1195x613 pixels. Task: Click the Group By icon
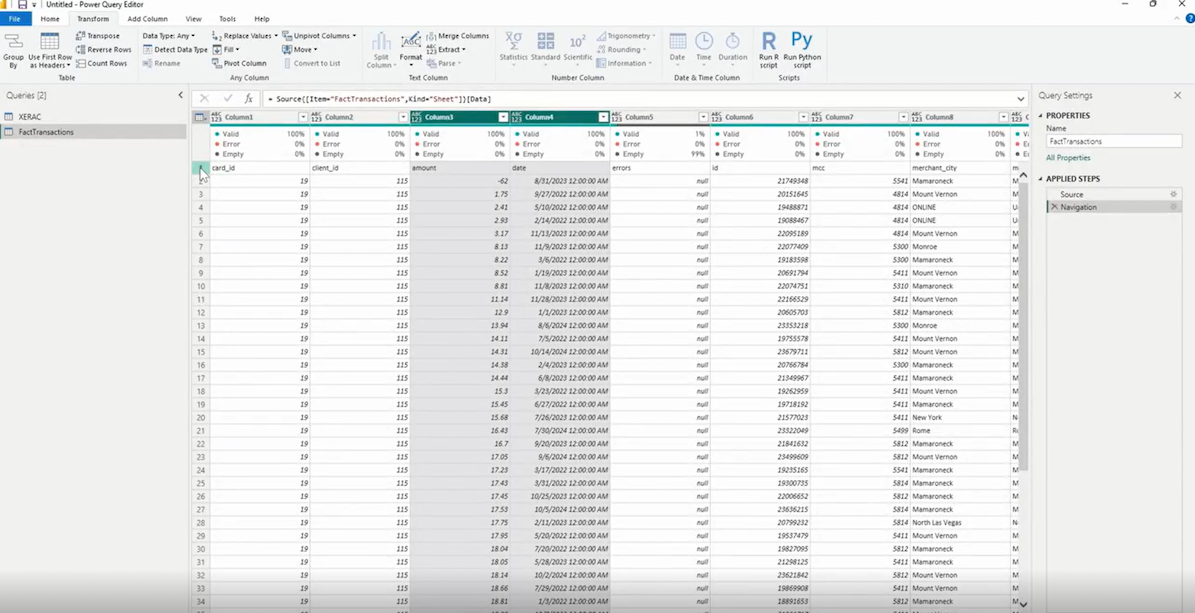[13, 41]
